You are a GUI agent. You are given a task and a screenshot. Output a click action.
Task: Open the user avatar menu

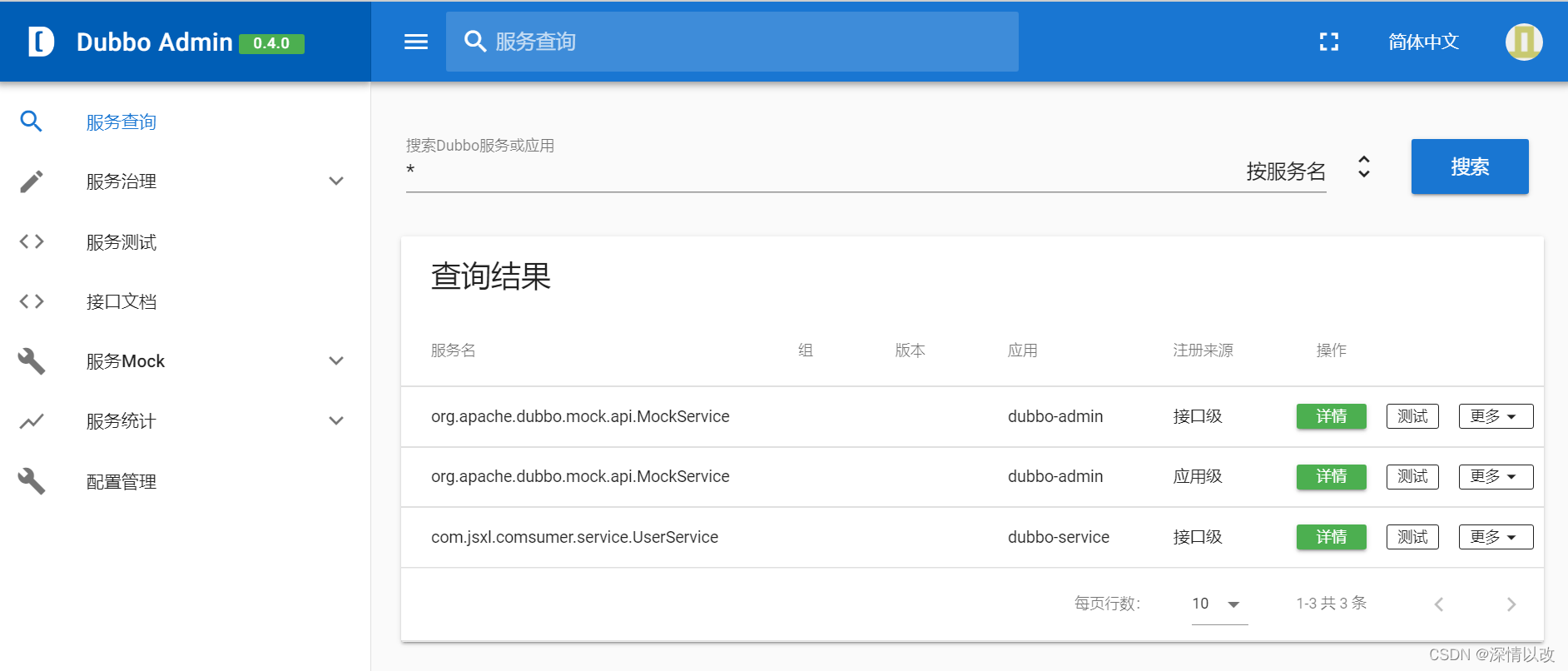pos(1524,42)
